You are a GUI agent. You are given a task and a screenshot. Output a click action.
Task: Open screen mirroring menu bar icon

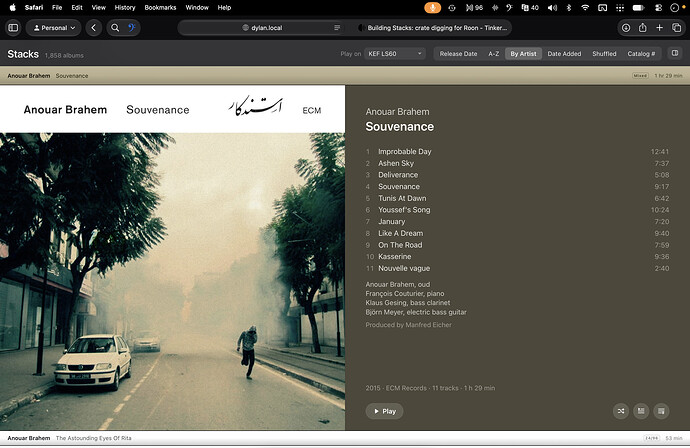click(x=602, y=7)
